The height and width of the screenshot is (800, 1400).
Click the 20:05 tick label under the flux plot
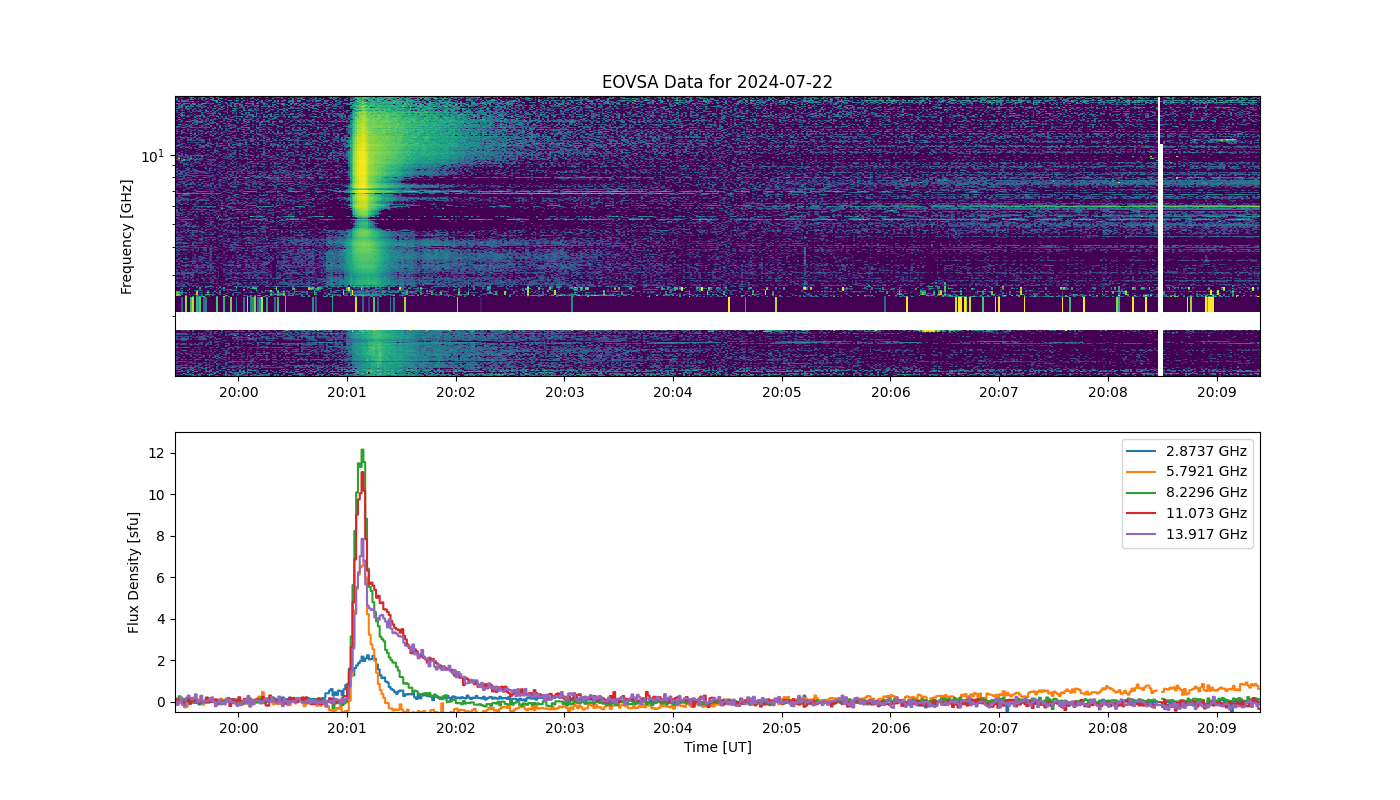click(782, 729)
